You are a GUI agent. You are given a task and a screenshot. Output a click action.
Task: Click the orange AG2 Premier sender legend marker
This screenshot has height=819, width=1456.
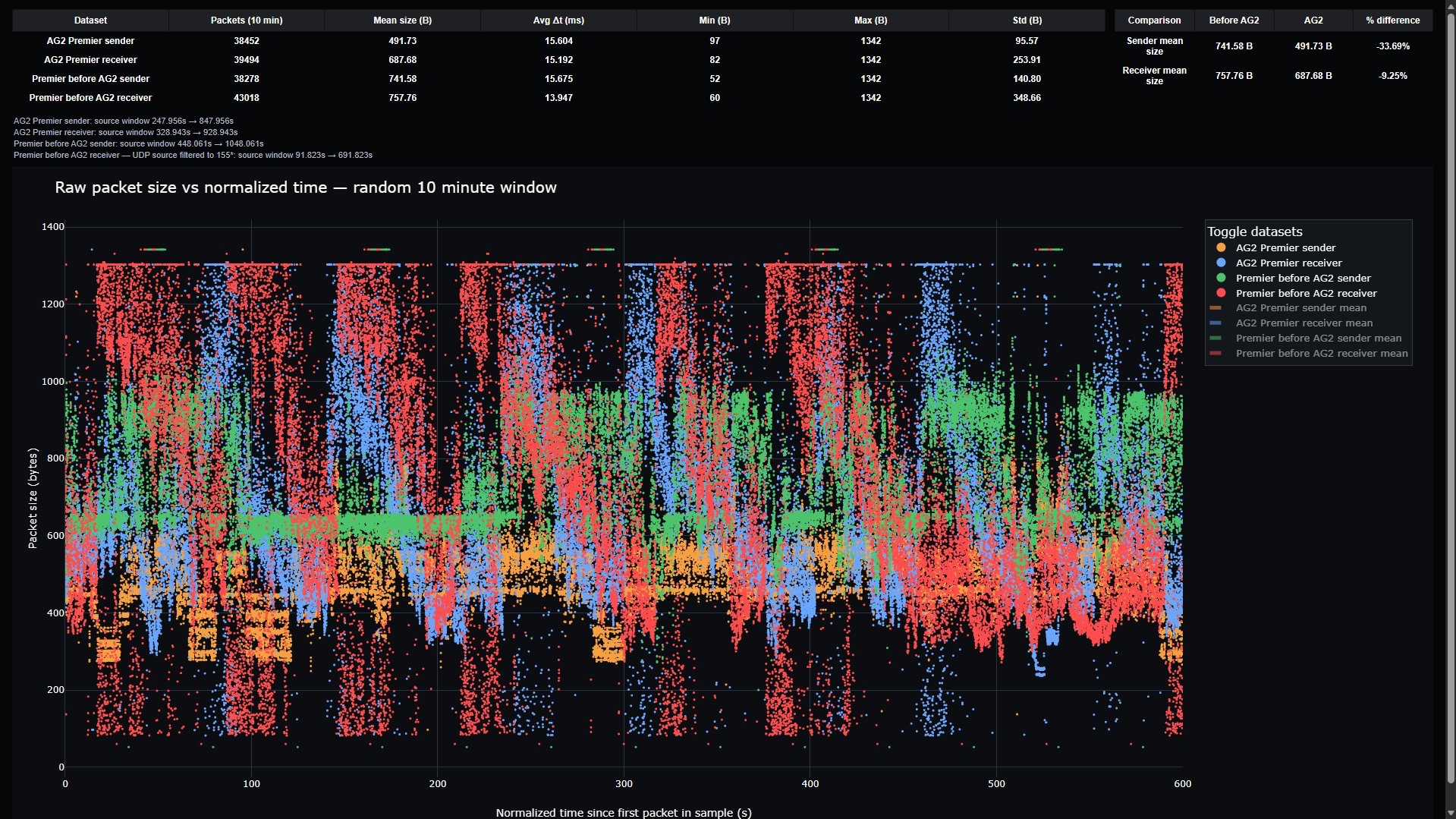click(1221, 247)
